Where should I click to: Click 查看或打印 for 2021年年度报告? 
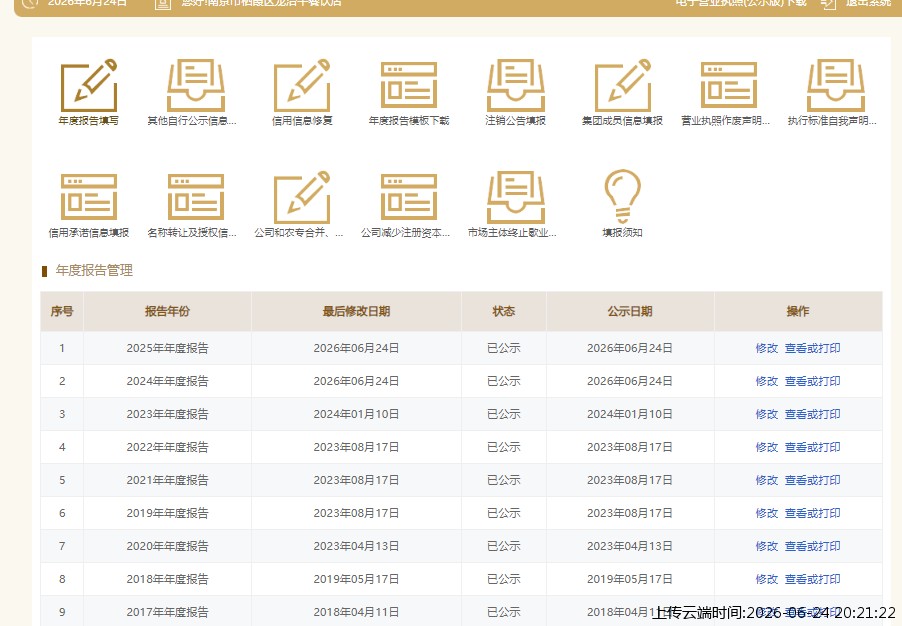812,480
